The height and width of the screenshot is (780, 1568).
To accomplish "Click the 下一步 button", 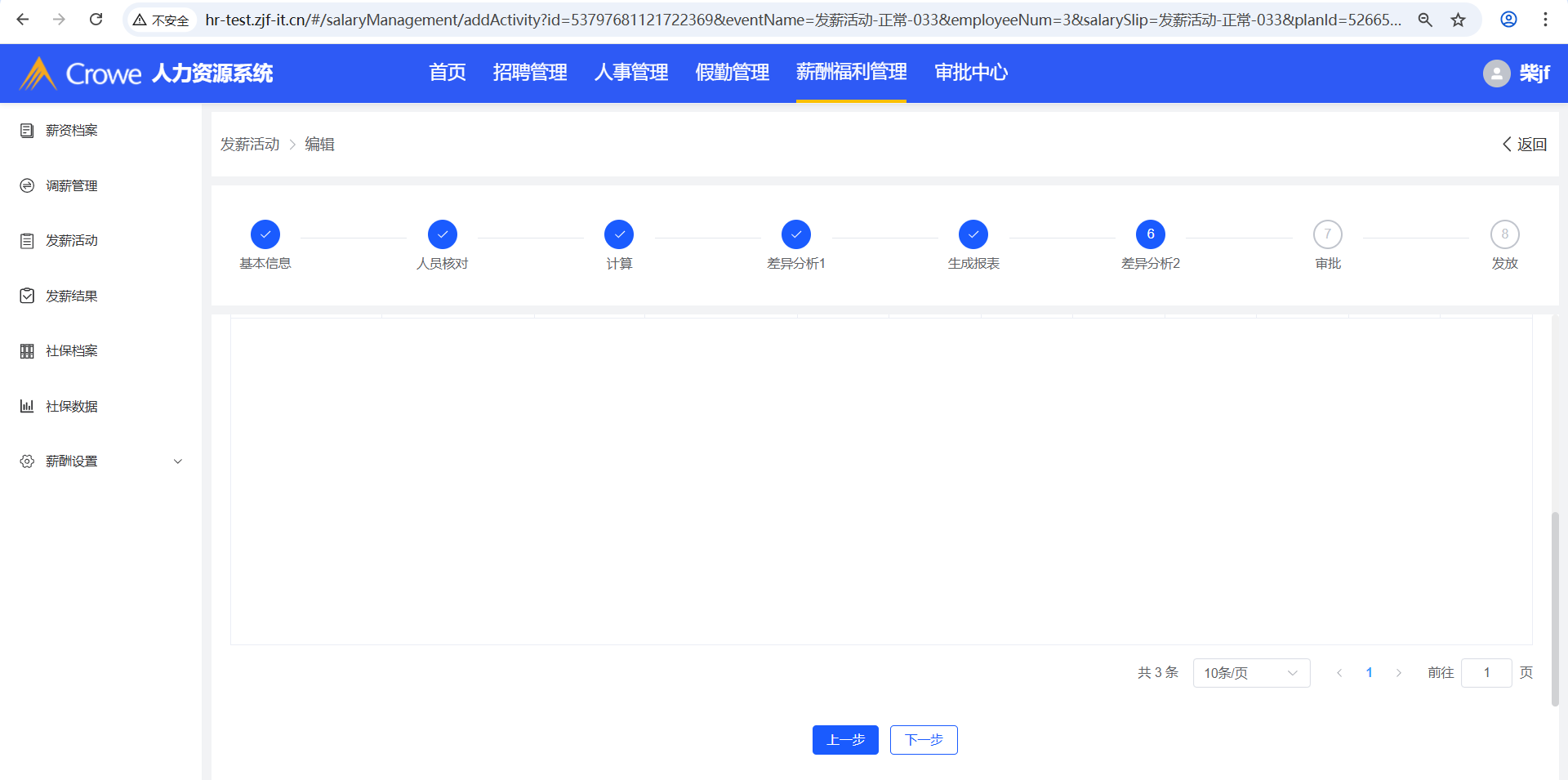I will pos(924,740).
